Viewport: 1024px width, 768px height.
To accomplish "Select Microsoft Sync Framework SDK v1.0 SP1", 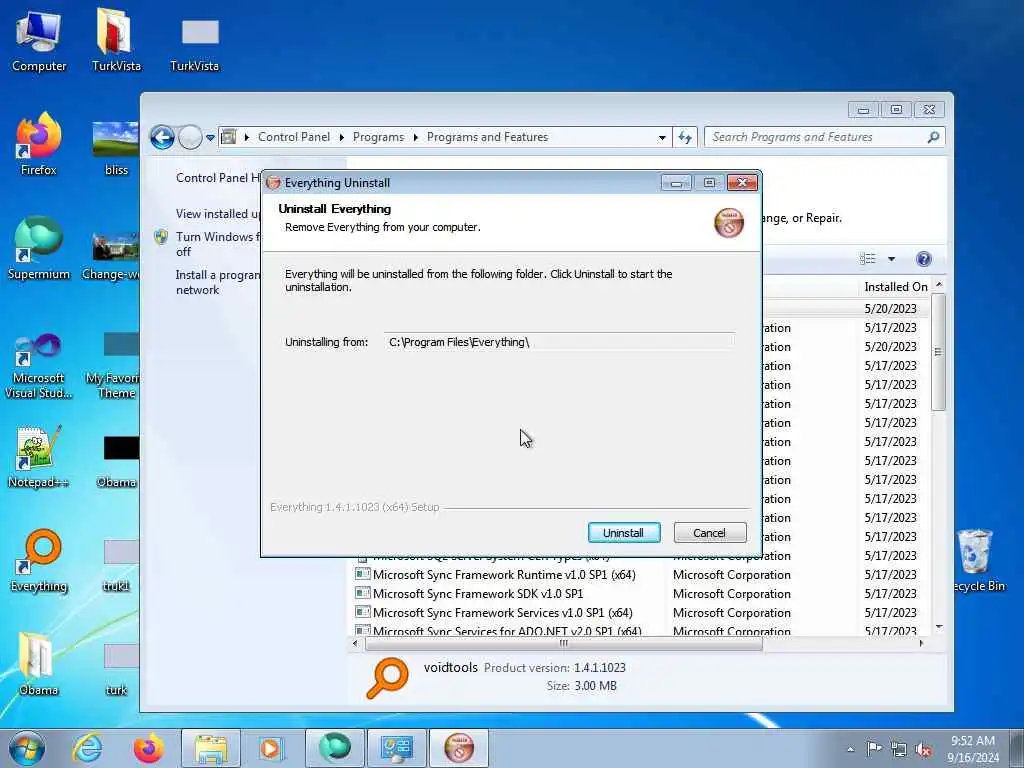I will tap(478, 594).
